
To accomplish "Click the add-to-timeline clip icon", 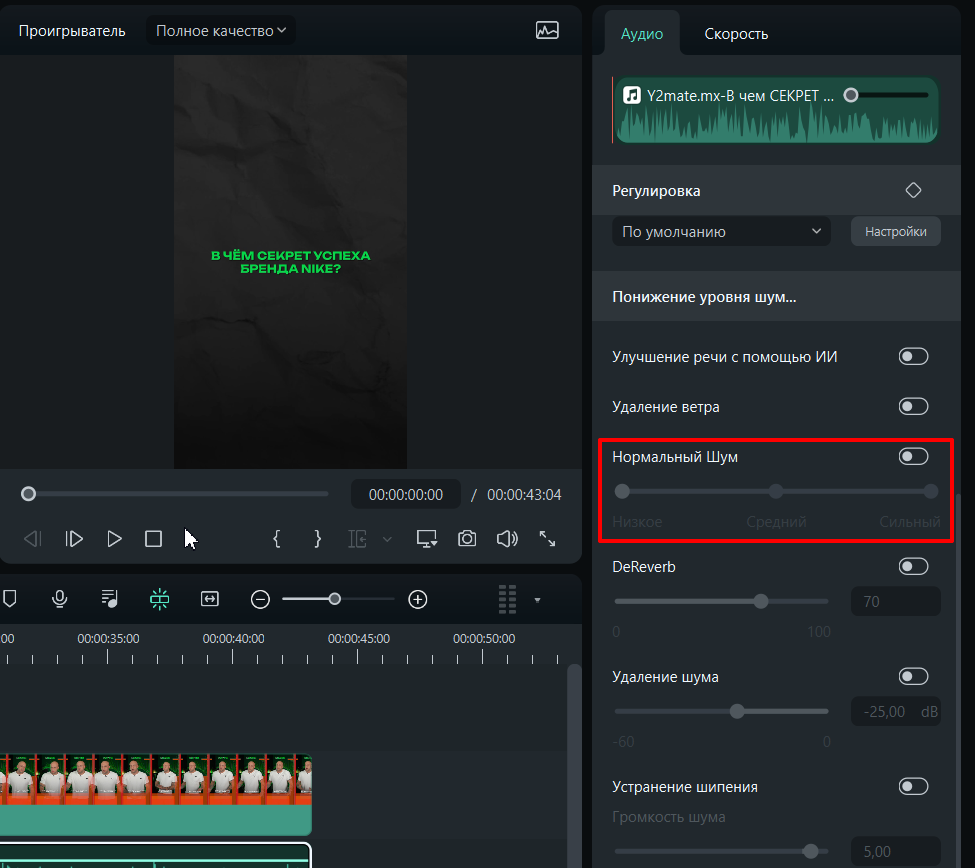I will (358, 538).
